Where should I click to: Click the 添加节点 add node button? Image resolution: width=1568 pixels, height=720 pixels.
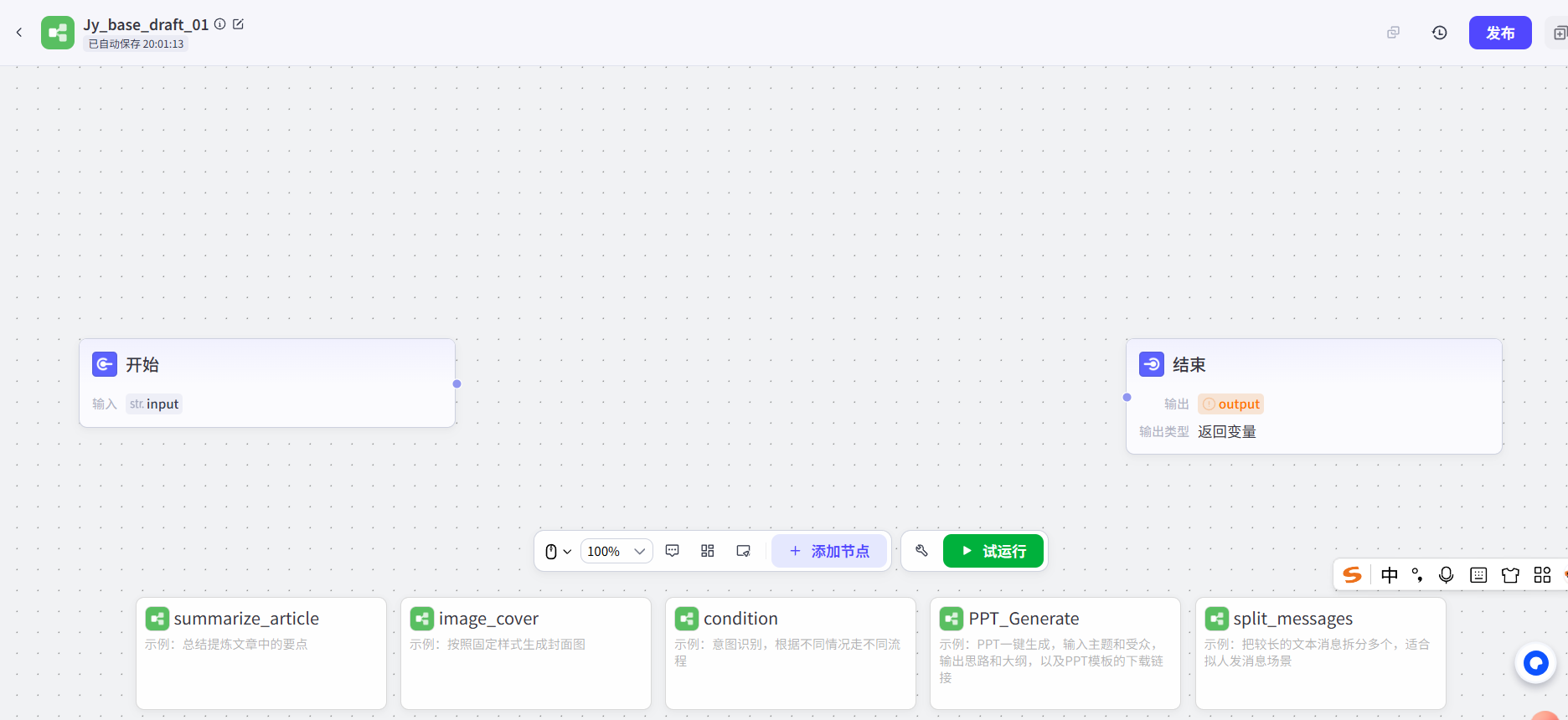coord(829,551)
